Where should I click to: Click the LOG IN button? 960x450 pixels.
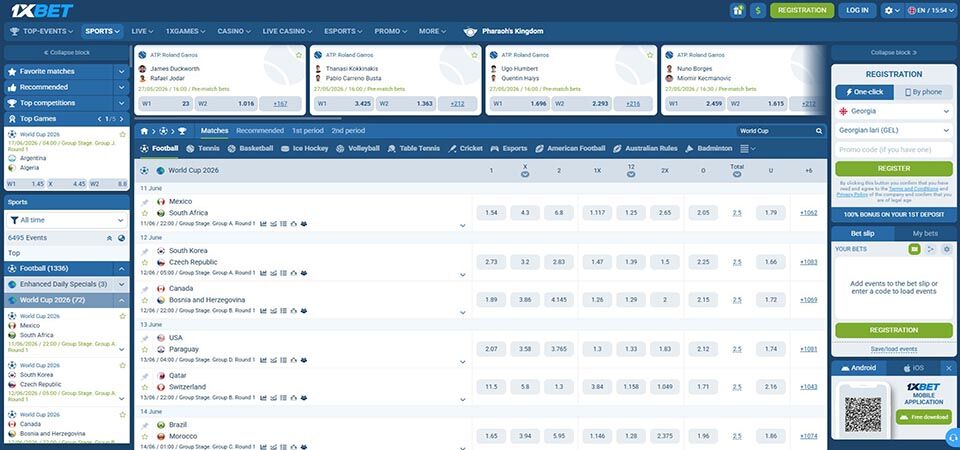pos(857,10)
